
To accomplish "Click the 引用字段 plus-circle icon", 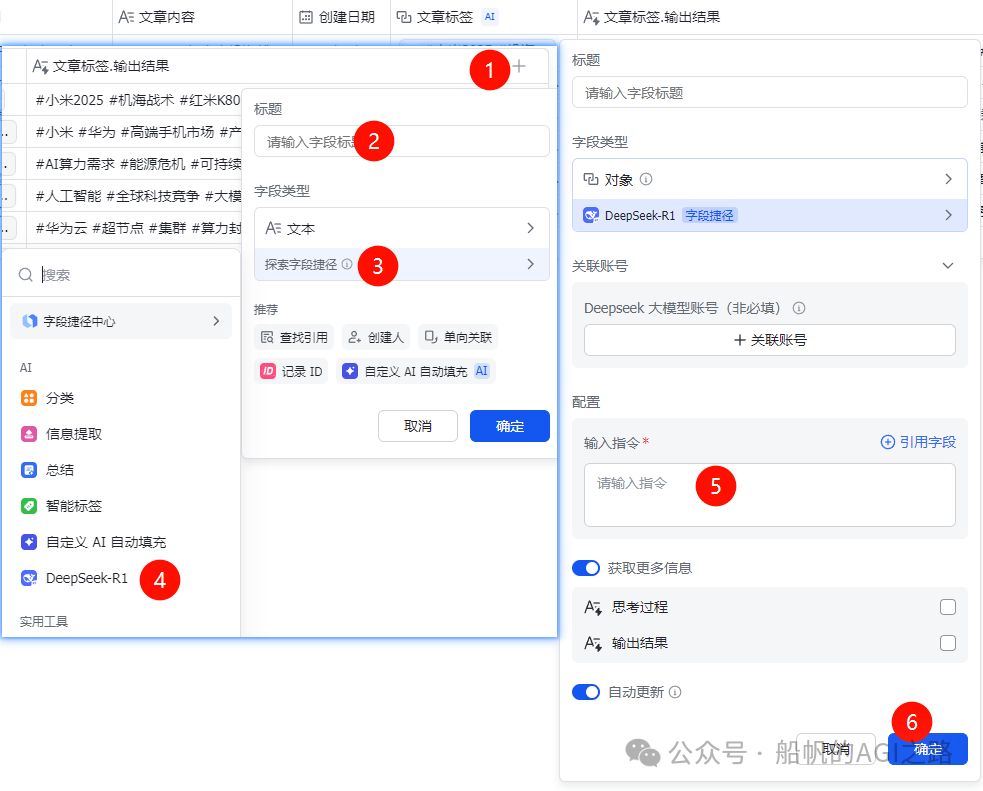I will [888, 442].
